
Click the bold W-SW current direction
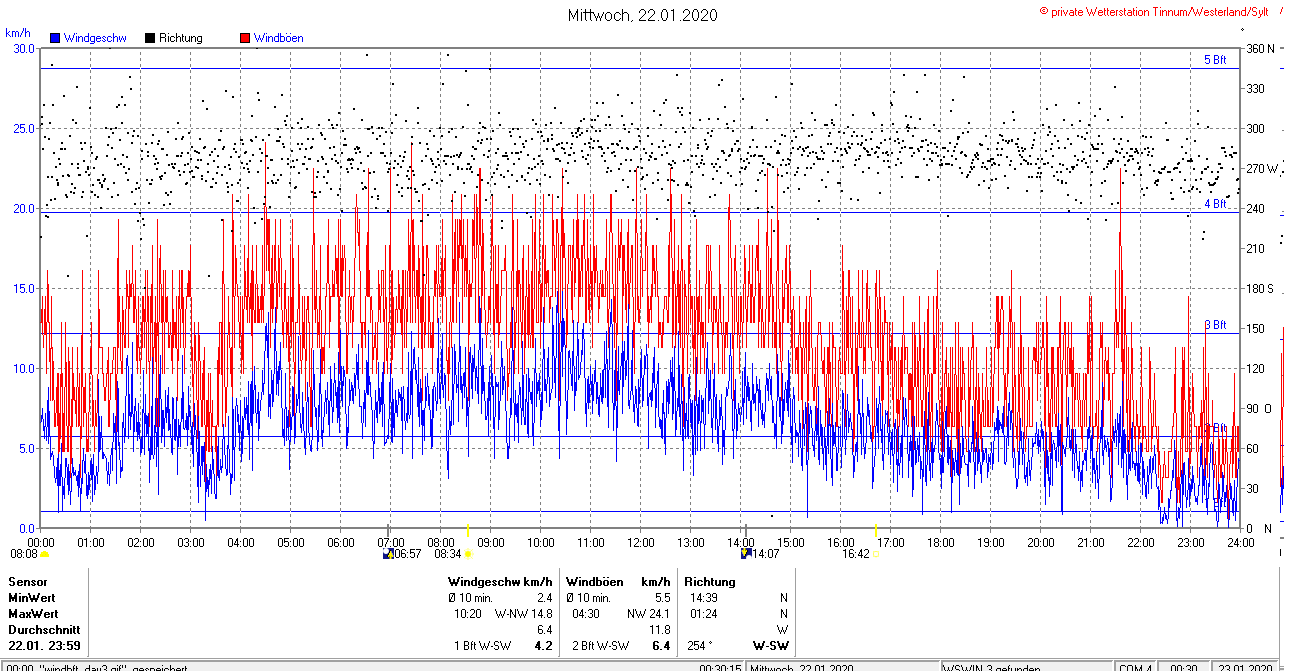pos(771,646)
